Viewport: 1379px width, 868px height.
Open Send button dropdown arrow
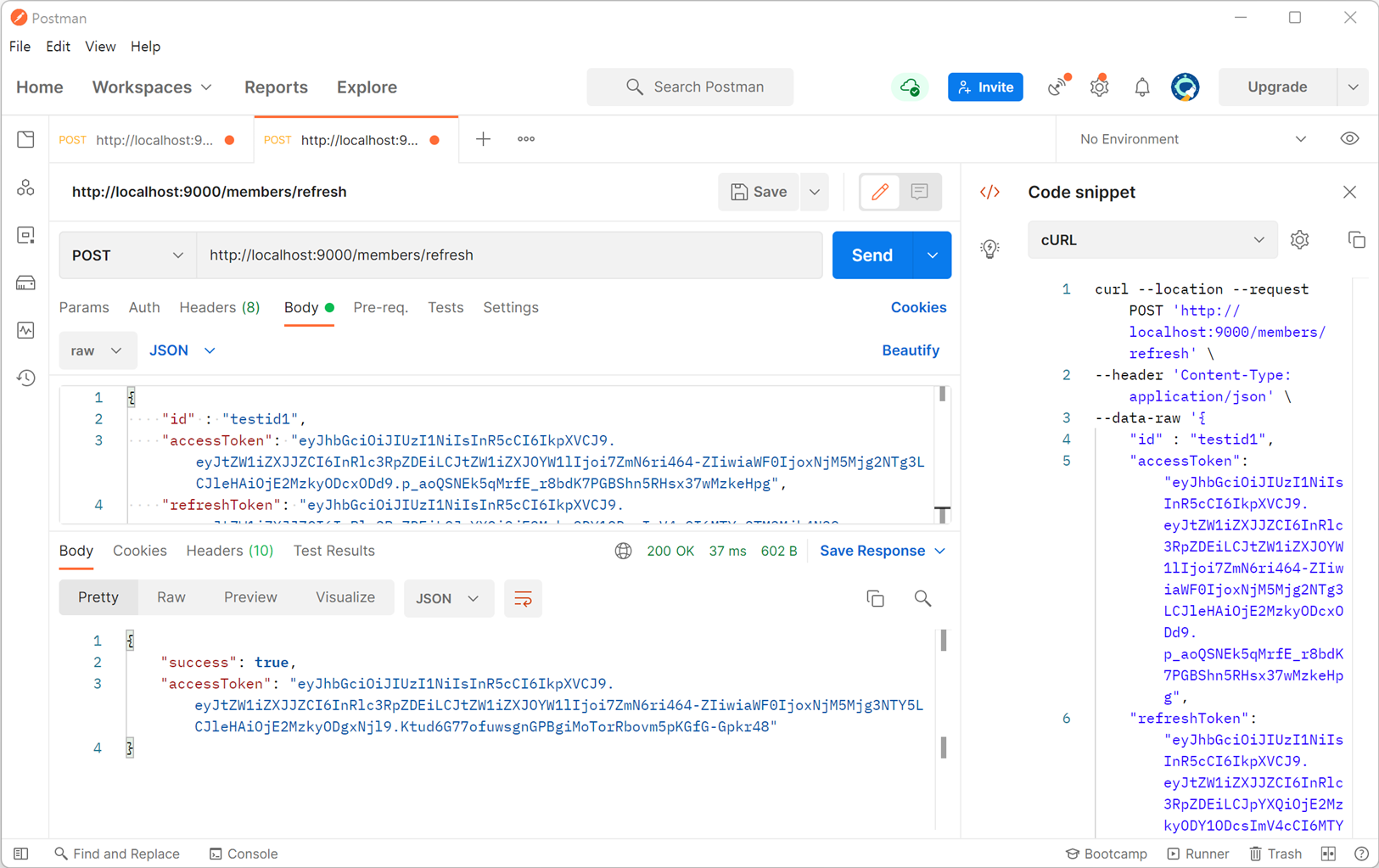coord(932,255)
